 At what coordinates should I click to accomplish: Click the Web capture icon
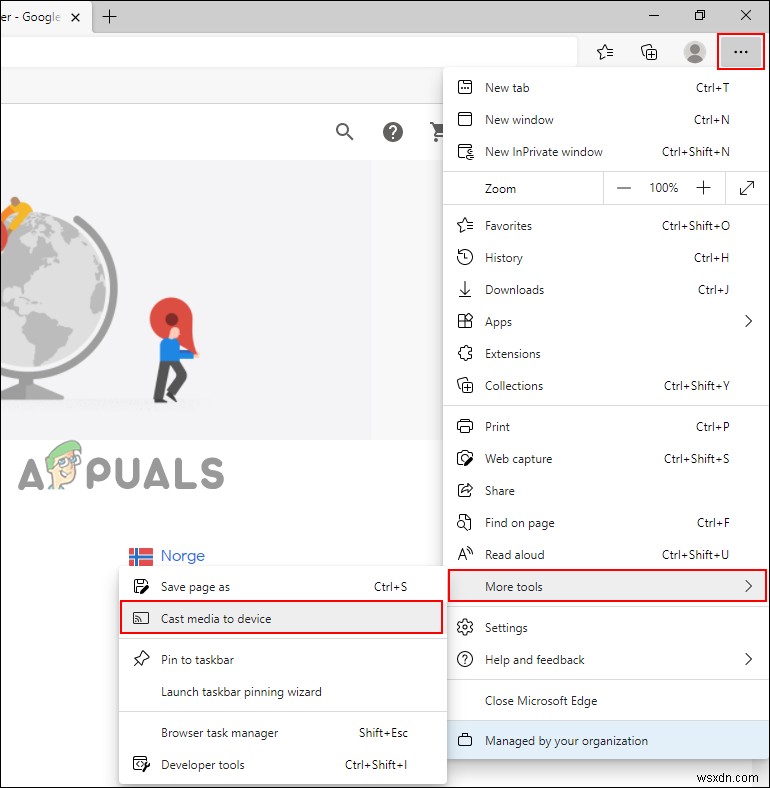(x=465, y=458)
